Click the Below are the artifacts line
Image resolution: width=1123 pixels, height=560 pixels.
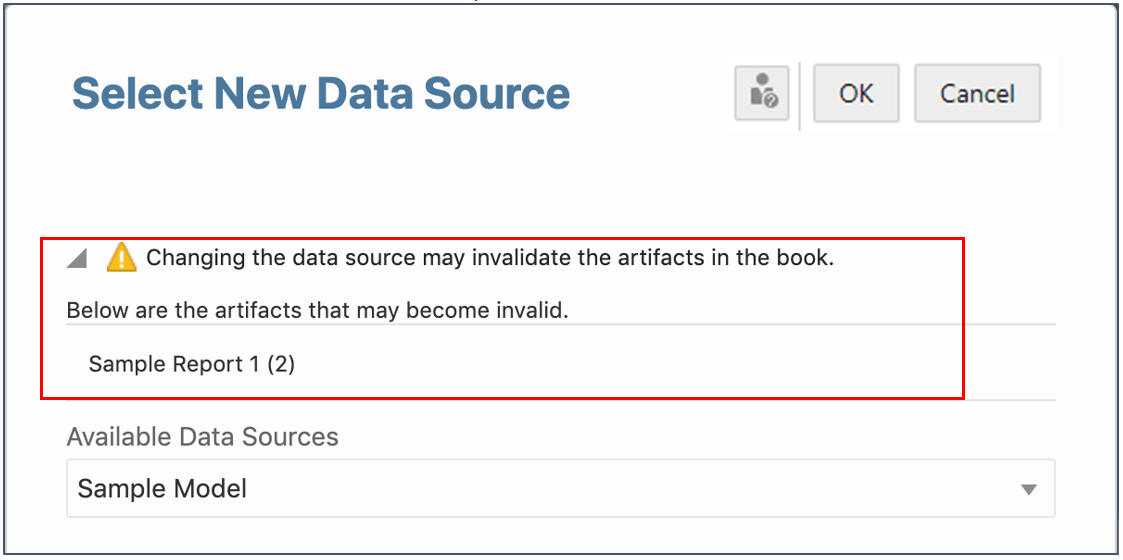coord(317,310)
